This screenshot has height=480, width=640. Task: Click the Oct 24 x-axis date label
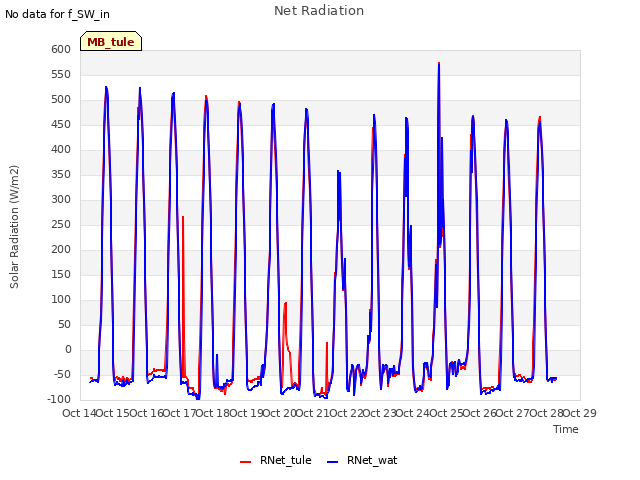coord(413,413)
